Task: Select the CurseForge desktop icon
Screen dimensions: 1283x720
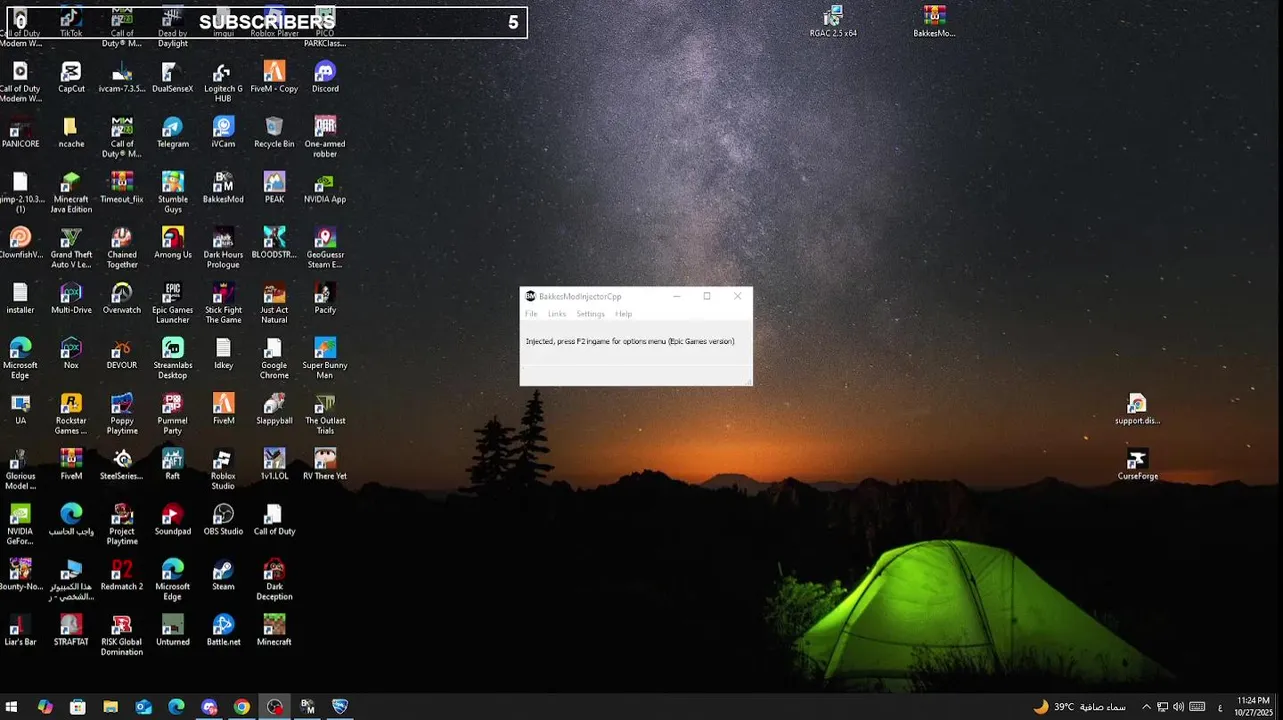Action: point(1138,465)
